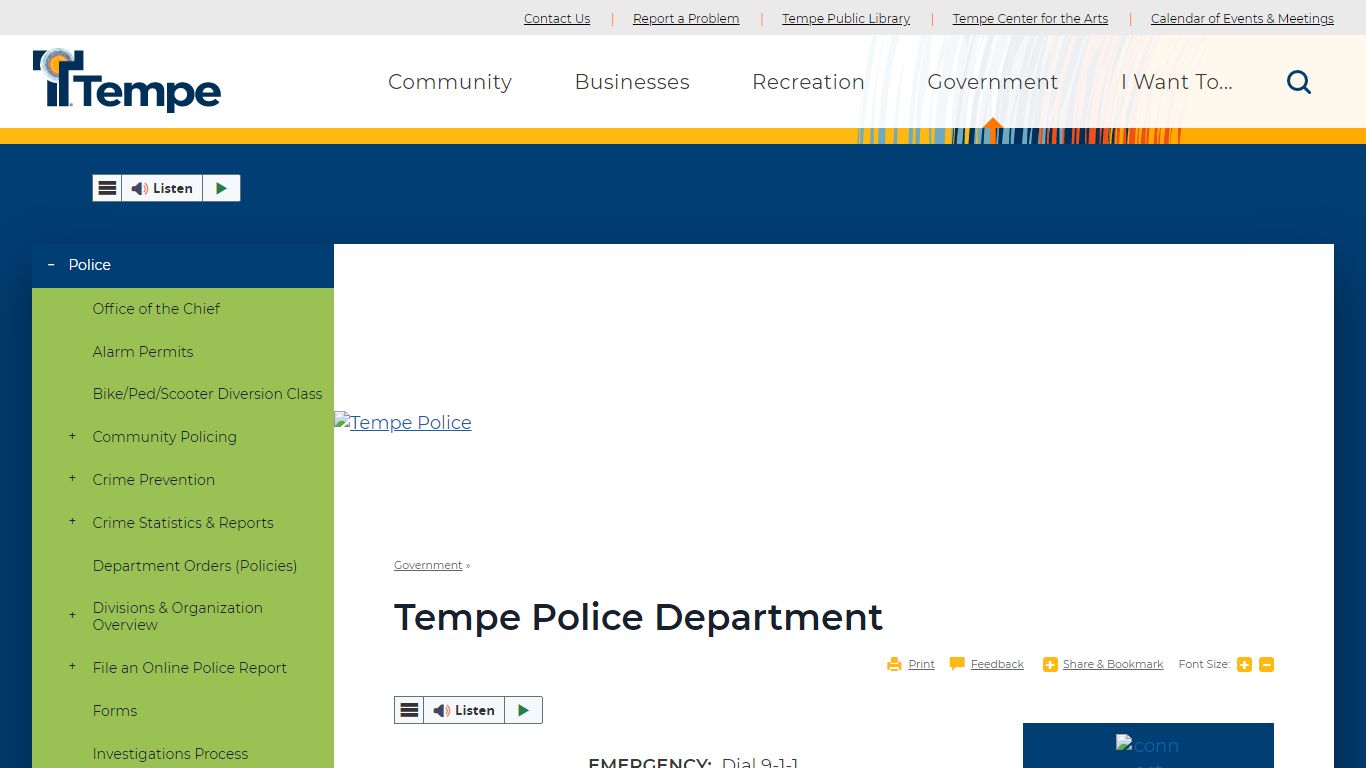Image resolution: width=1366 pixels, height=768 pixels.
Task: Click the Tempe city logo
Action: tap(127, 80)
